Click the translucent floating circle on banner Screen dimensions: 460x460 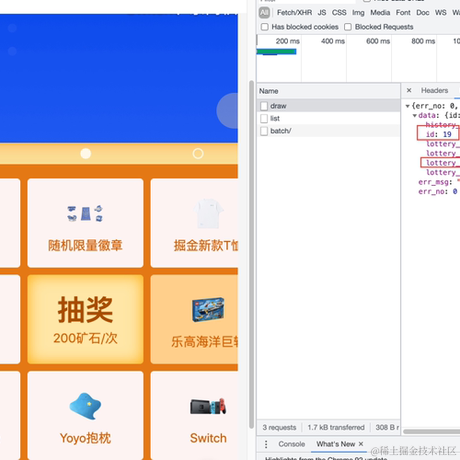click(x=227, y=111)
